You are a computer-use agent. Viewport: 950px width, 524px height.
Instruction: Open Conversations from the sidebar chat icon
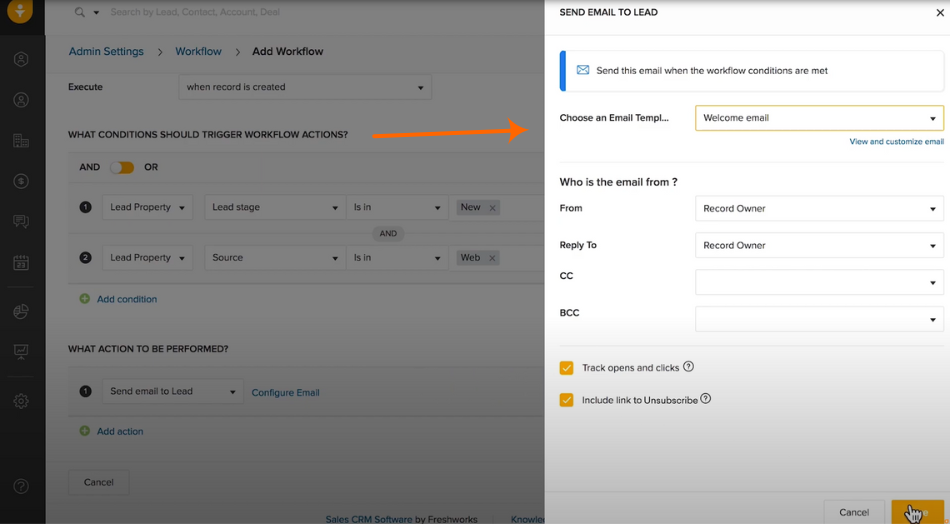[21, 222]
